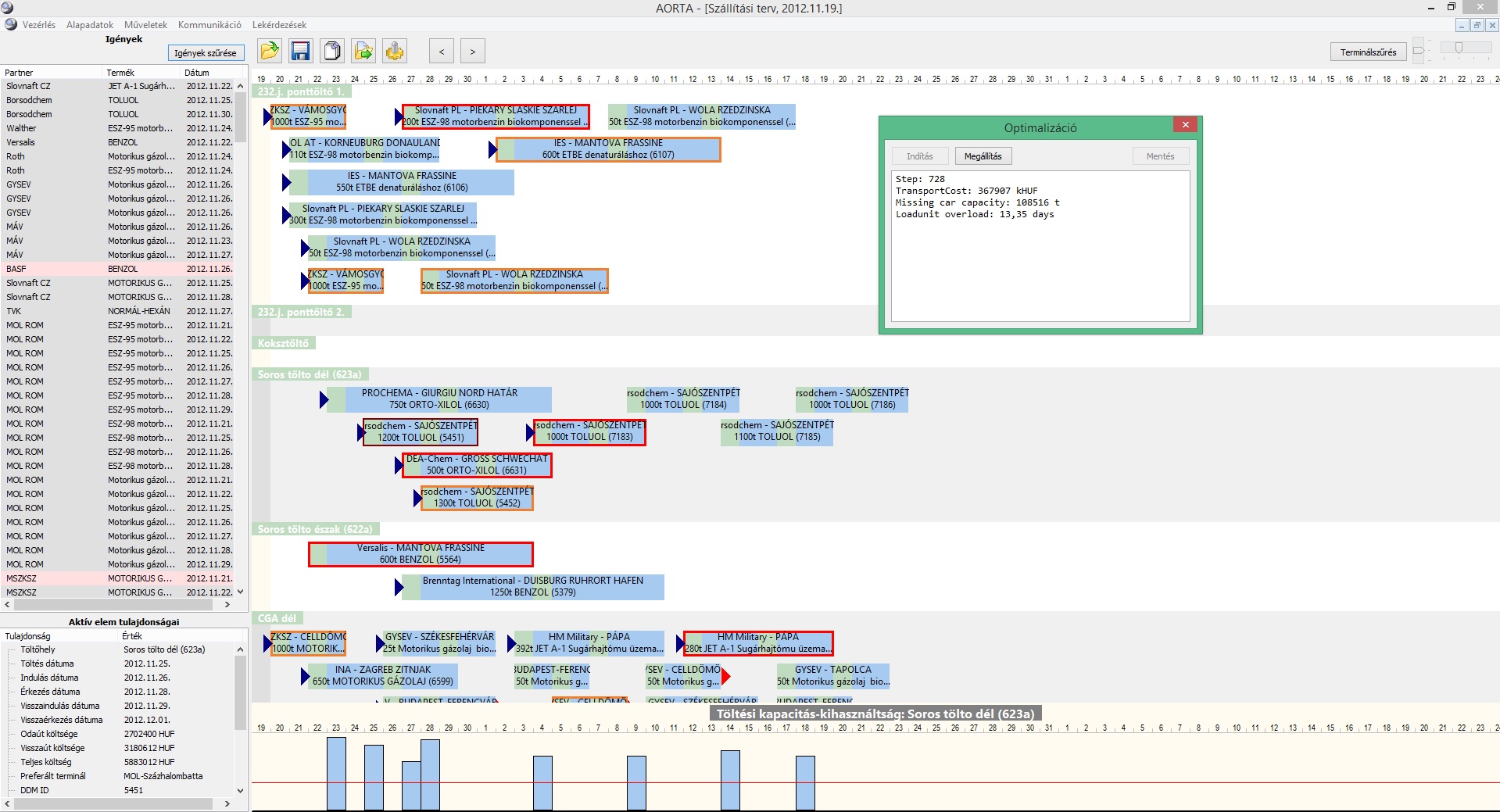Click the vertical zoom slider thumb
This screenshot has height=812, width=1500.
point(1419,52)
